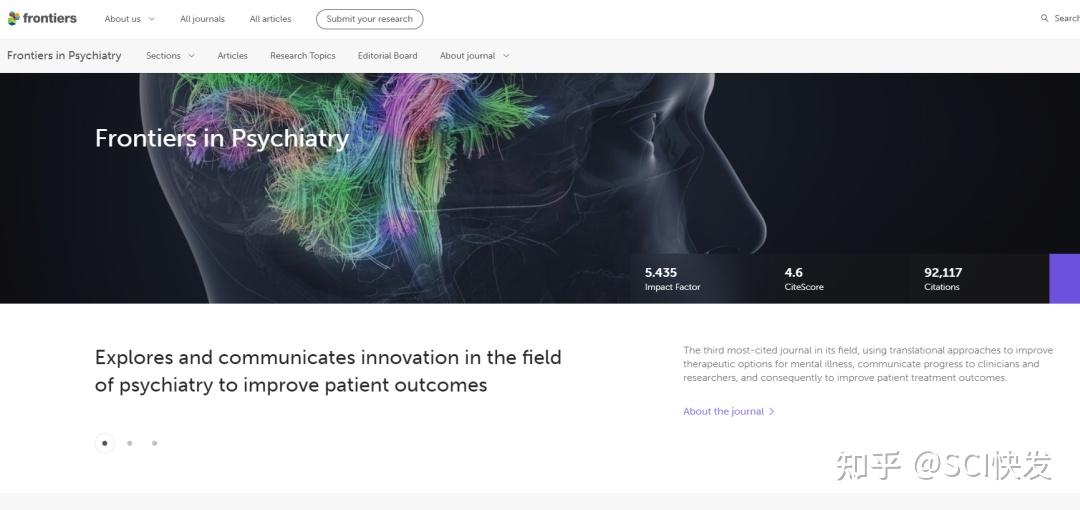Image resolution: width=1080 pixels, height=510 pixels.
Task: Click the Frontiers in Psychiatry journal title
Action: coord(64,56)
